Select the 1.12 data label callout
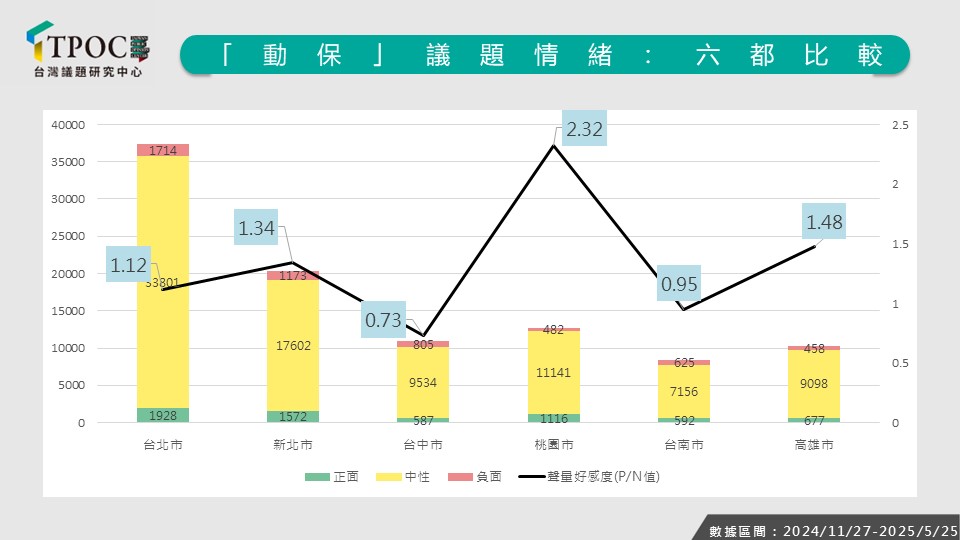This screenshot has height=540, width=960. [129, 265]
